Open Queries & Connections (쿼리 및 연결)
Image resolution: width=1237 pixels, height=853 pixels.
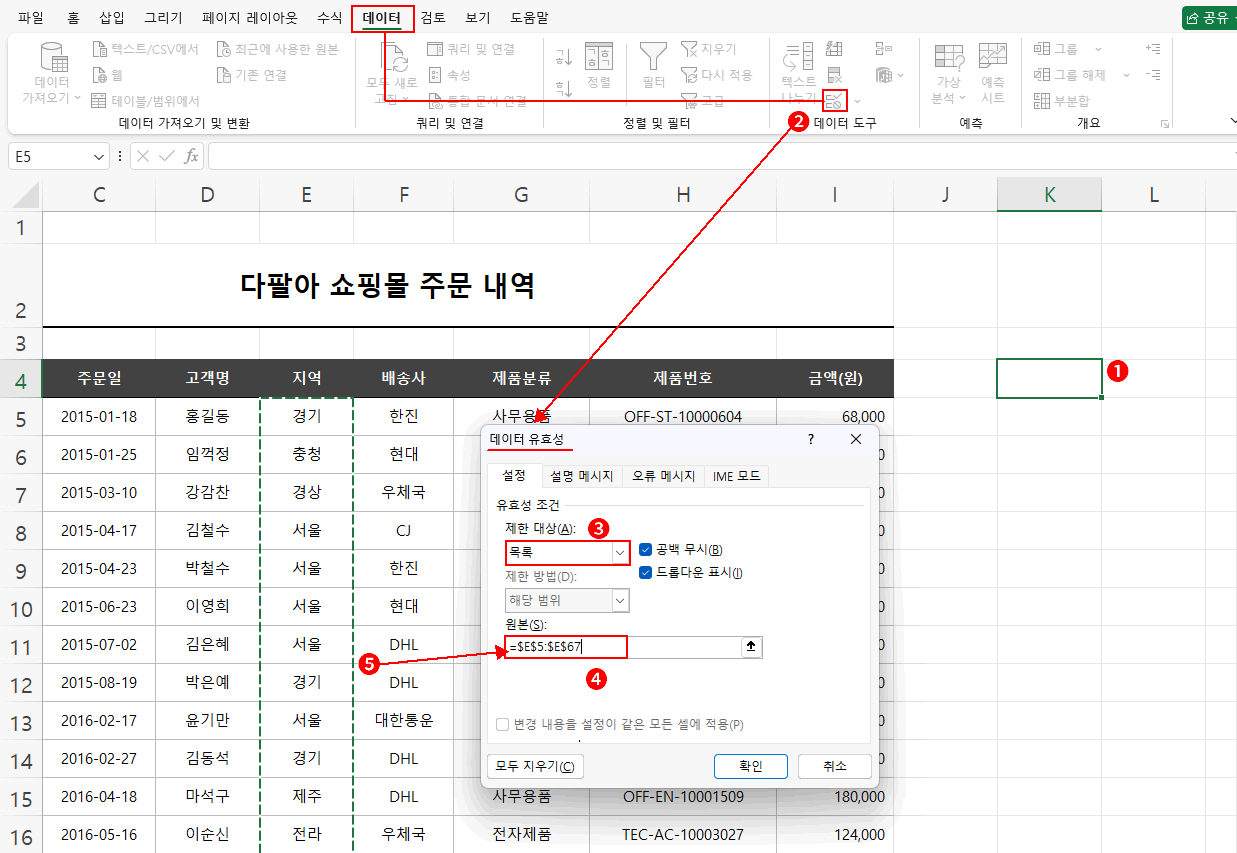pos(470,49)
